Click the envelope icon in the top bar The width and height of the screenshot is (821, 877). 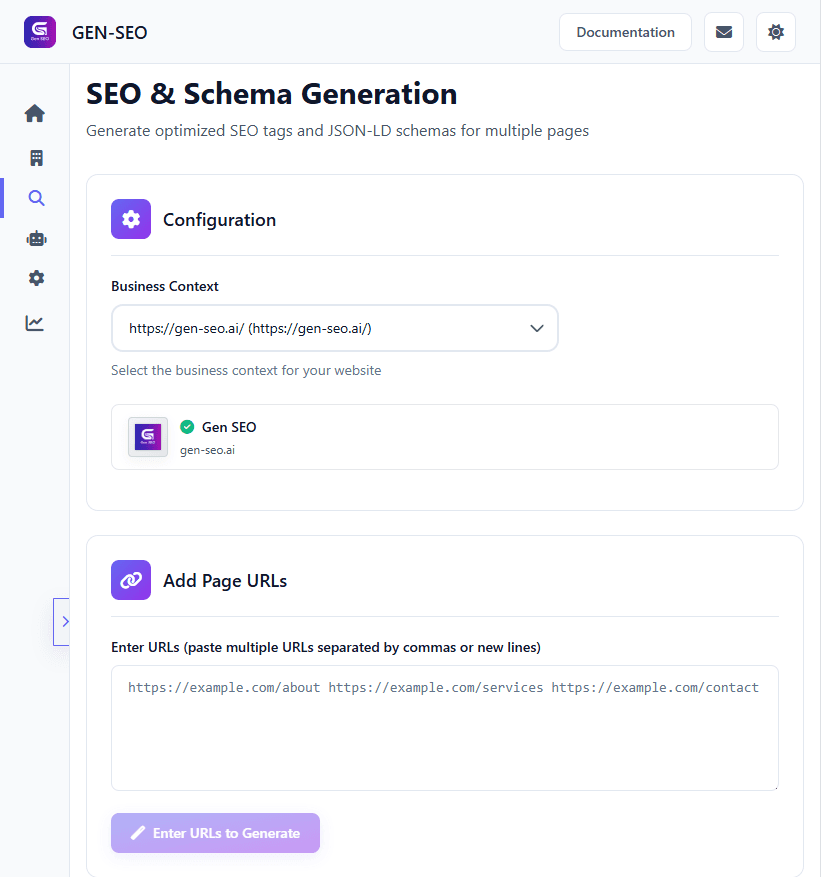(x=723, y=31)
